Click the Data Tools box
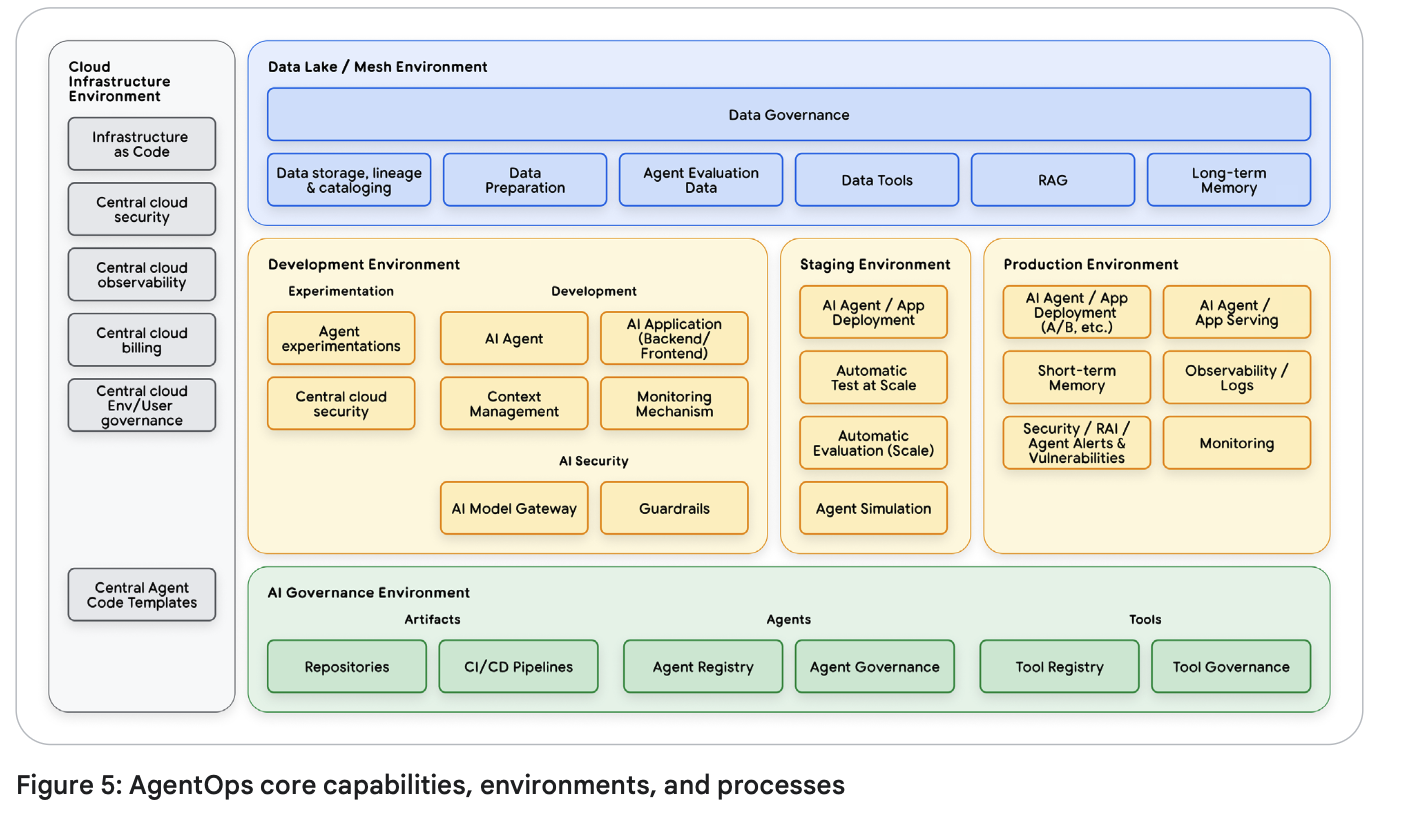Image resolution: width=1411 pixels, height=825 pixels. point(877,180)
